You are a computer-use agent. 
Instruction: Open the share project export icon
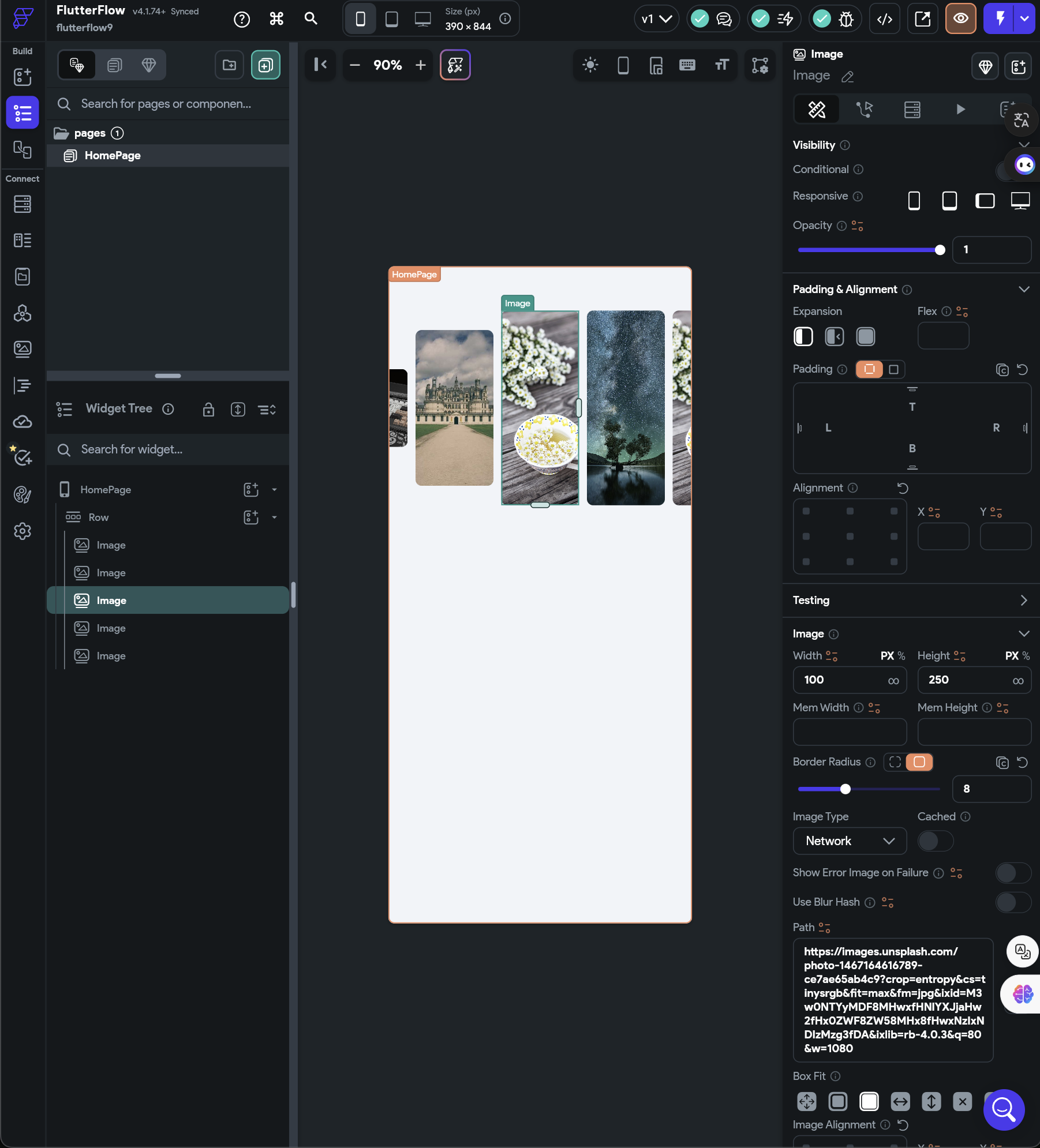tap(922, 19)
